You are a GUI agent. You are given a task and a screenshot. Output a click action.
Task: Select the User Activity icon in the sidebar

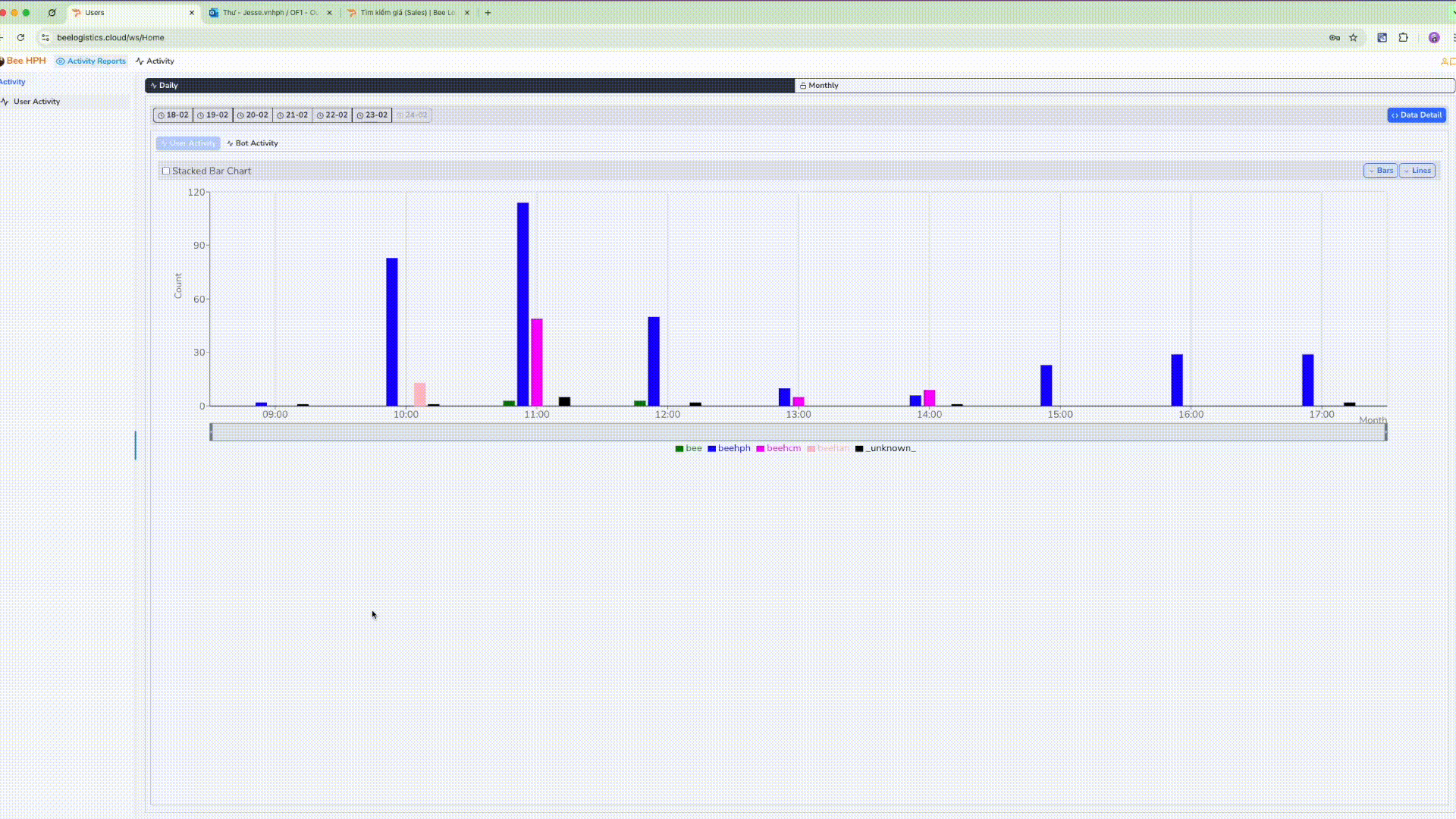pos(6,101)
